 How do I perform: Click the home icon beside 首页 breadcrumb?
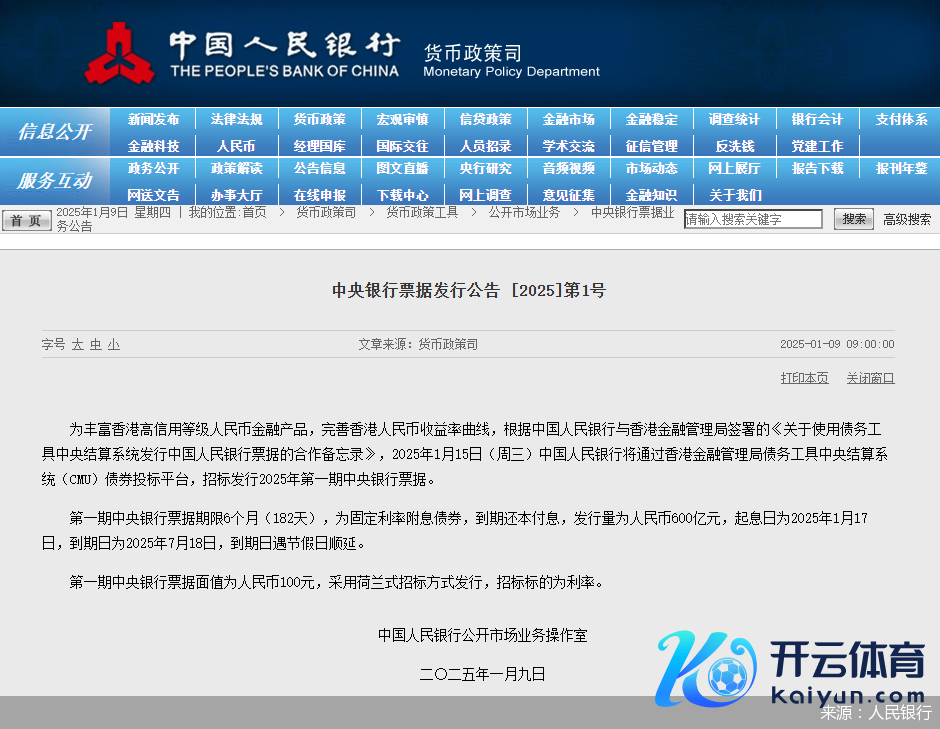26,220
